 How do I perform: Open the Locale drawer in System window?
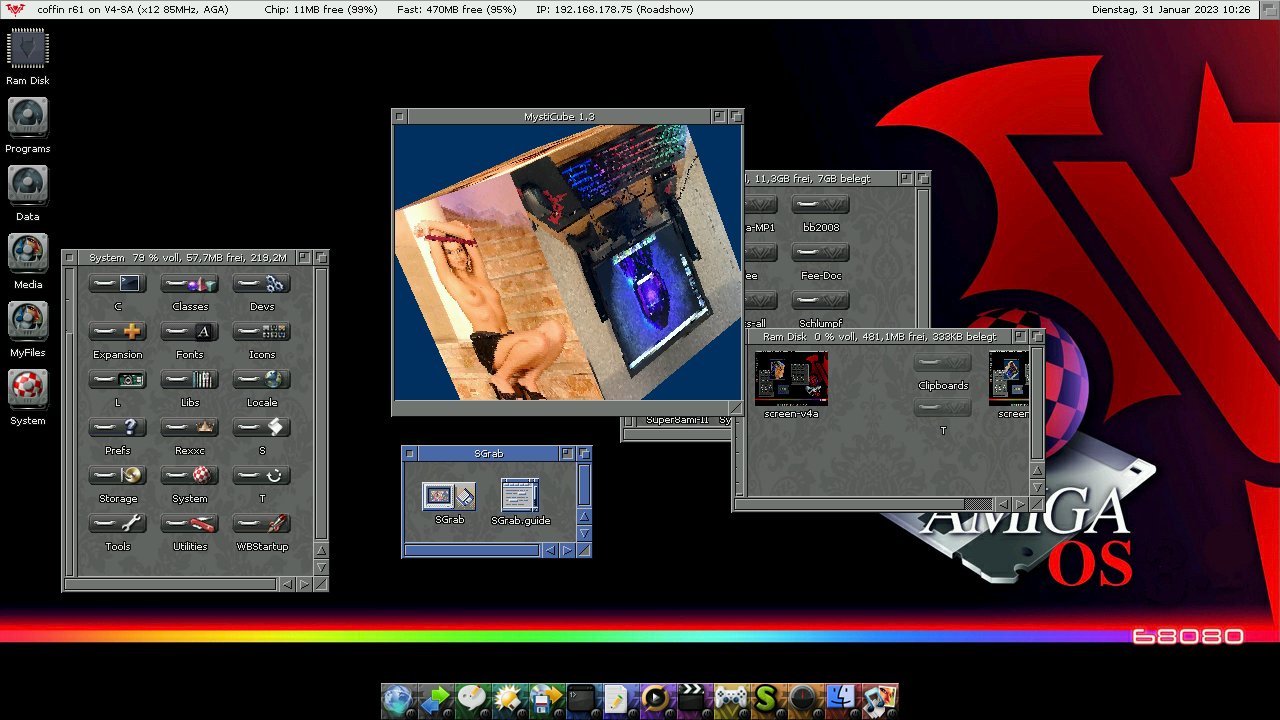tap(262, 380)
